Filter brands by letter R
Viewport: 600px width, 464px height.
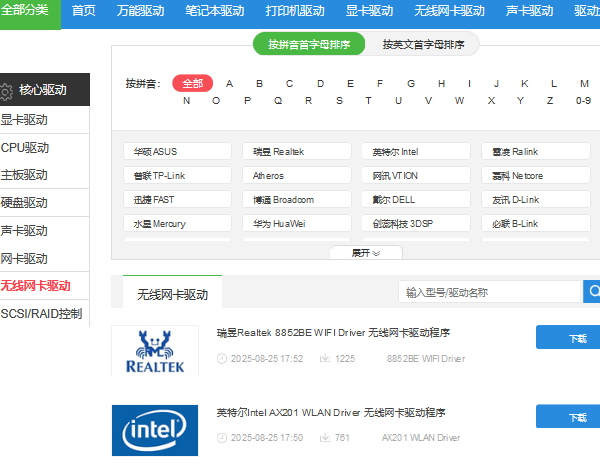click(309, 100)
